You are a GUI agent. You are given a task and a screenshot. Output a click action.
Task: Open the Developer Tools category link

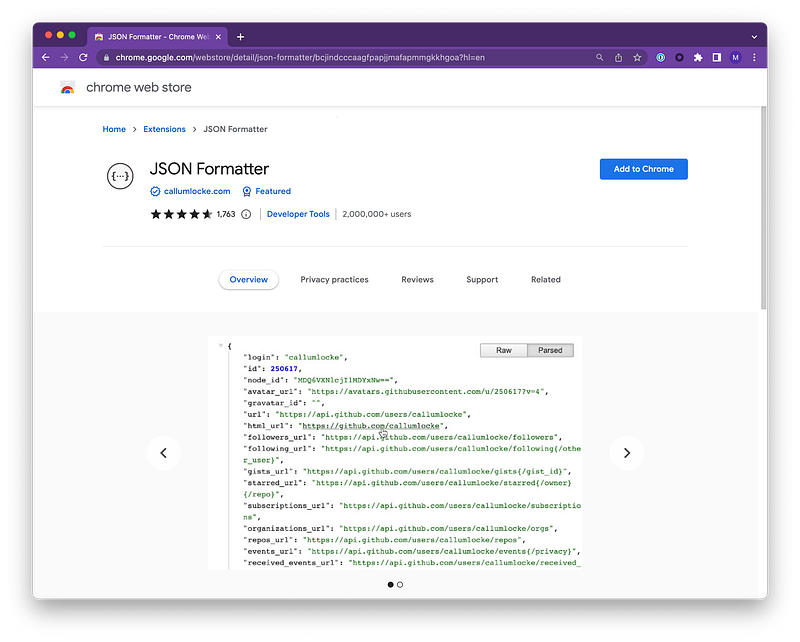click(298, 214)
